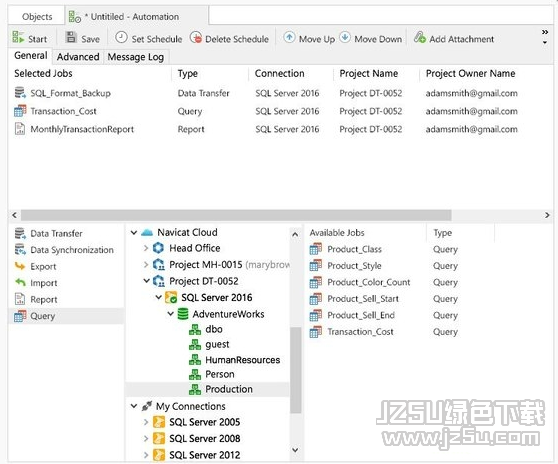Click the Project MH-0015 icon
Image resolution: width=558 pixels, height=464 pixels.
(159, 264)
